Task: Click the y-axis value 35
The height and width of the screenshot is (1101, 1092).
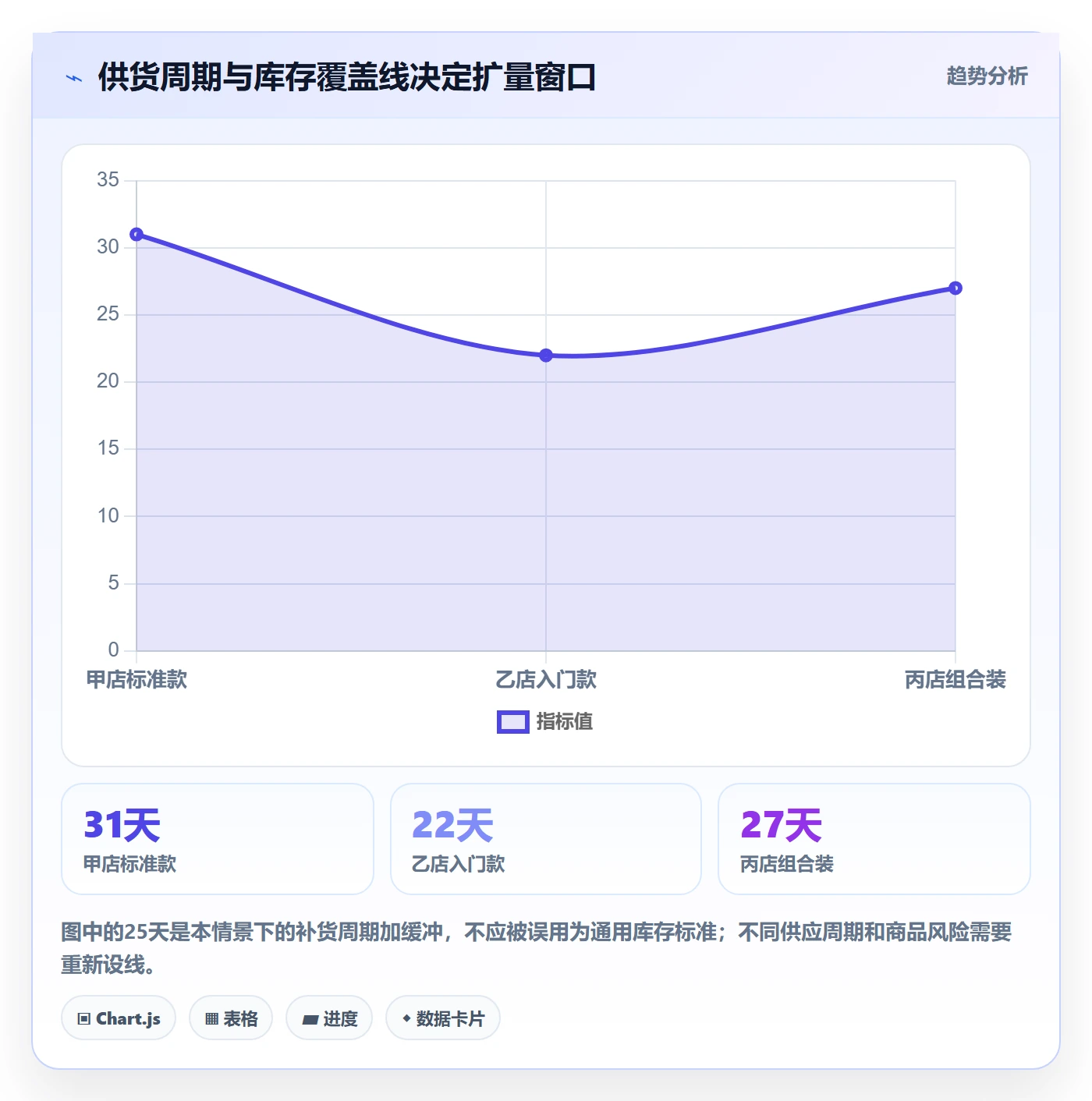Action: tap(108, 180)
